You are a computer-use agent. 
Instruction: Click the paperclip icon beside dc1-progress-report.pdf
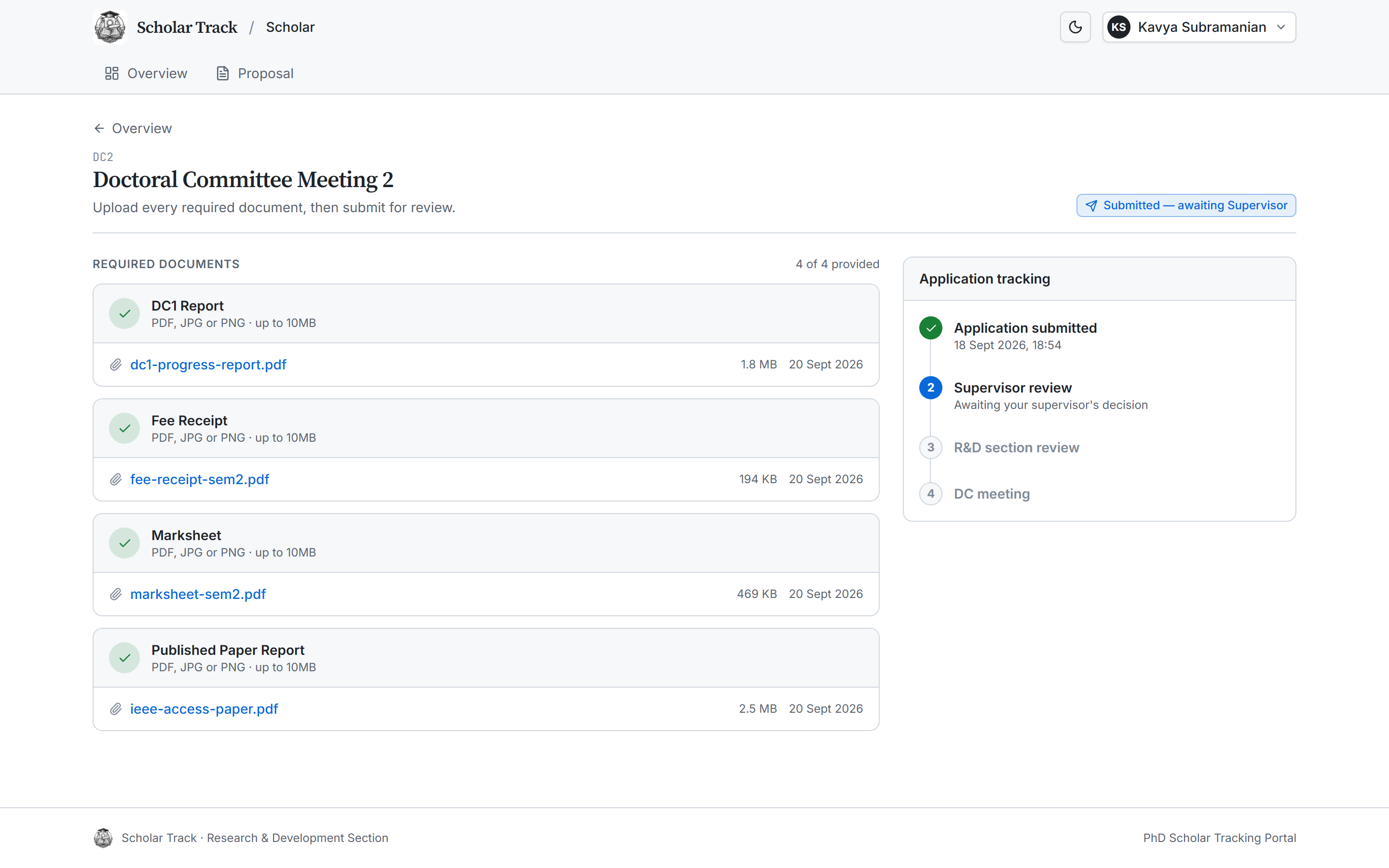coord(116,365)
